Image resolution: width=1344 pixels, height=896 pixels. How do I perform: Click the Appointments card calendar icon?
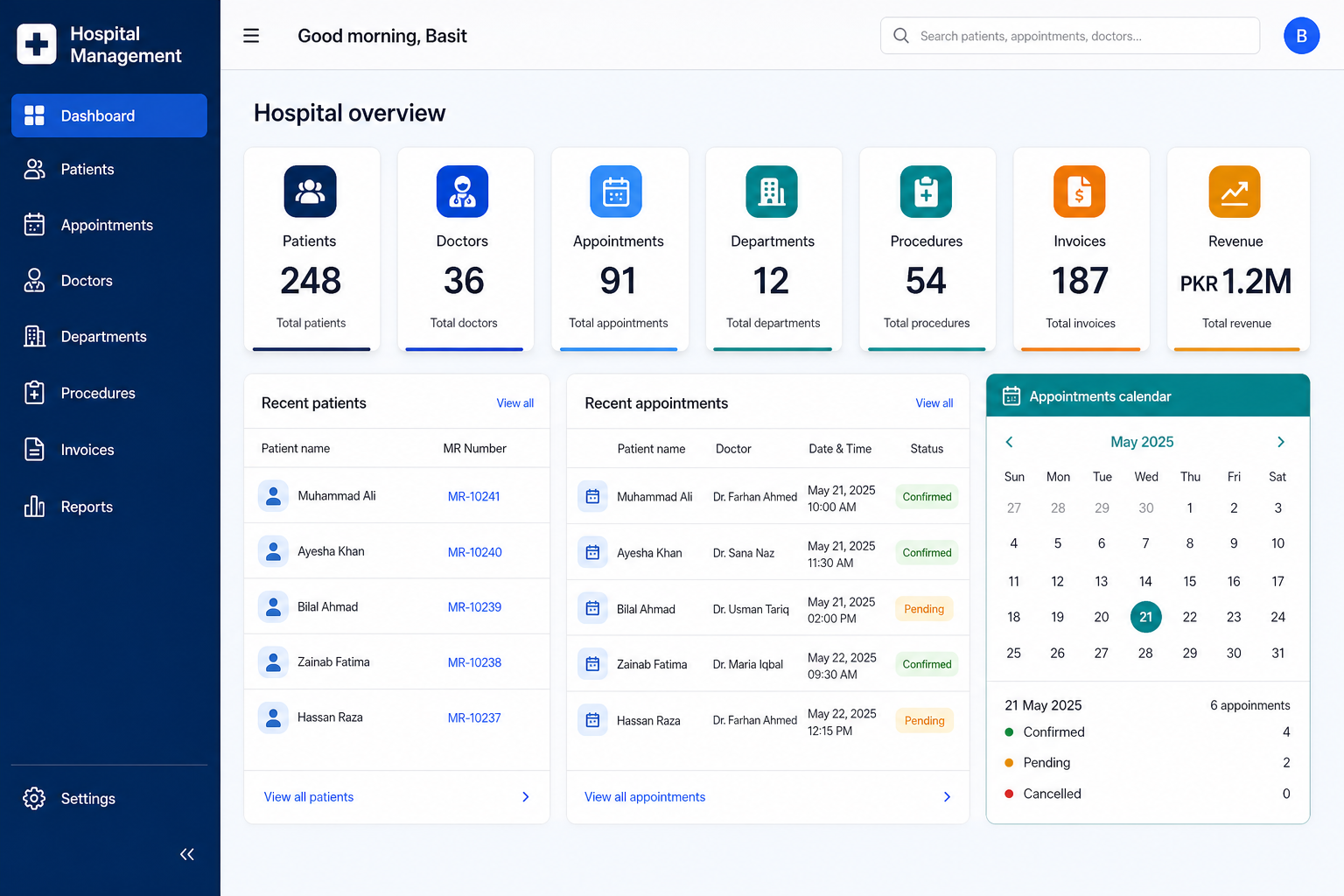[616, 192]
